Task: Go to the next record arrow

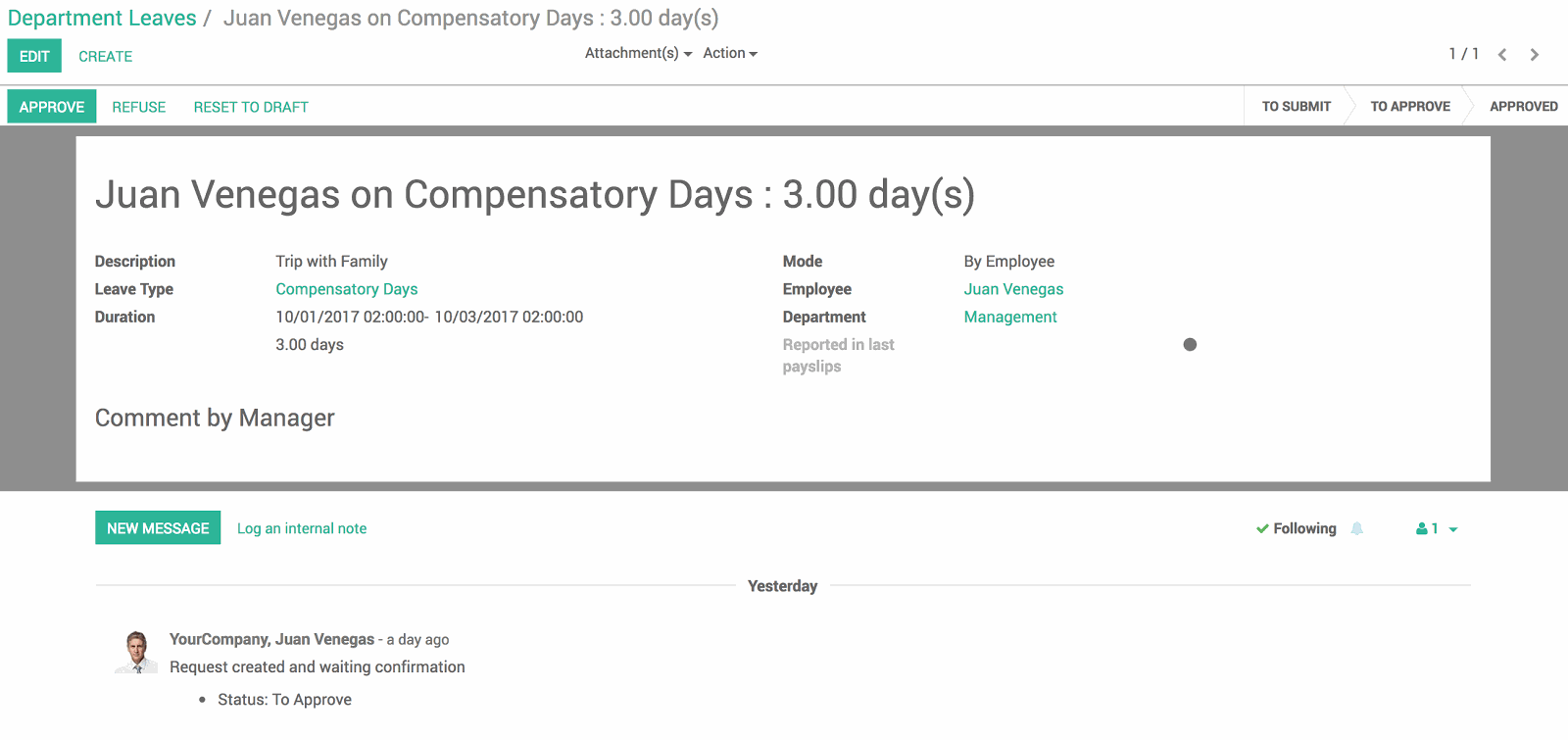Action: tap(1535, 55)
